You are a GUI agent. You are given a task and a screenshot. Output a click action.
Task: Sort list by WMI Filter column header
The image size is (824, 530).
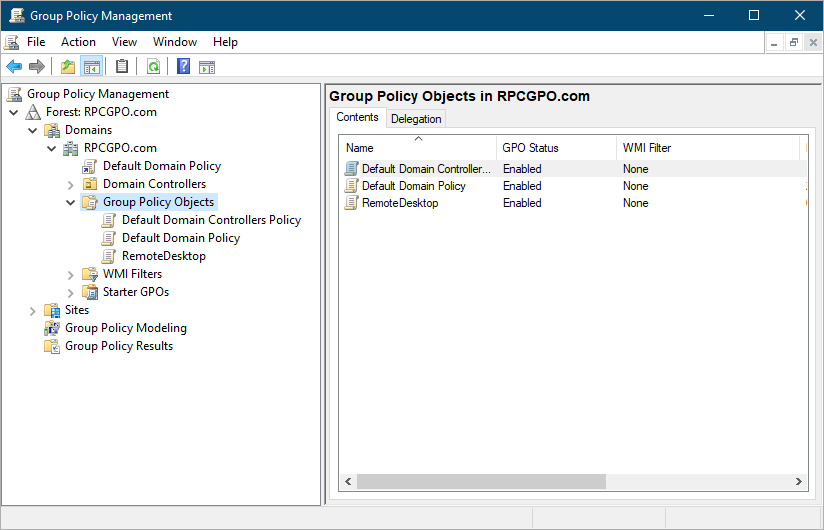coord(646,148)
